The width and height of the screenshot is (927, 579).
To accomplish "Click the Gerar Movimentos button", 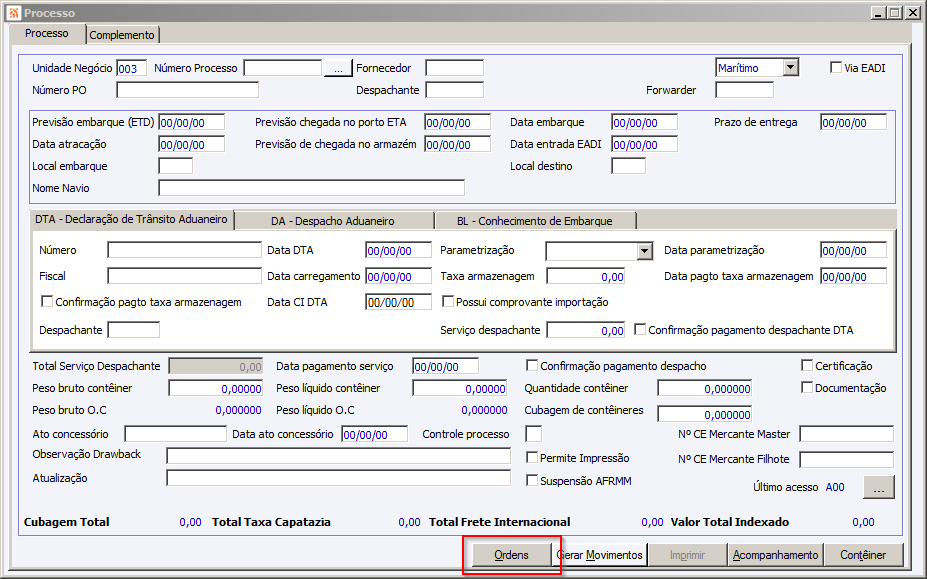I will coord(600,555).
